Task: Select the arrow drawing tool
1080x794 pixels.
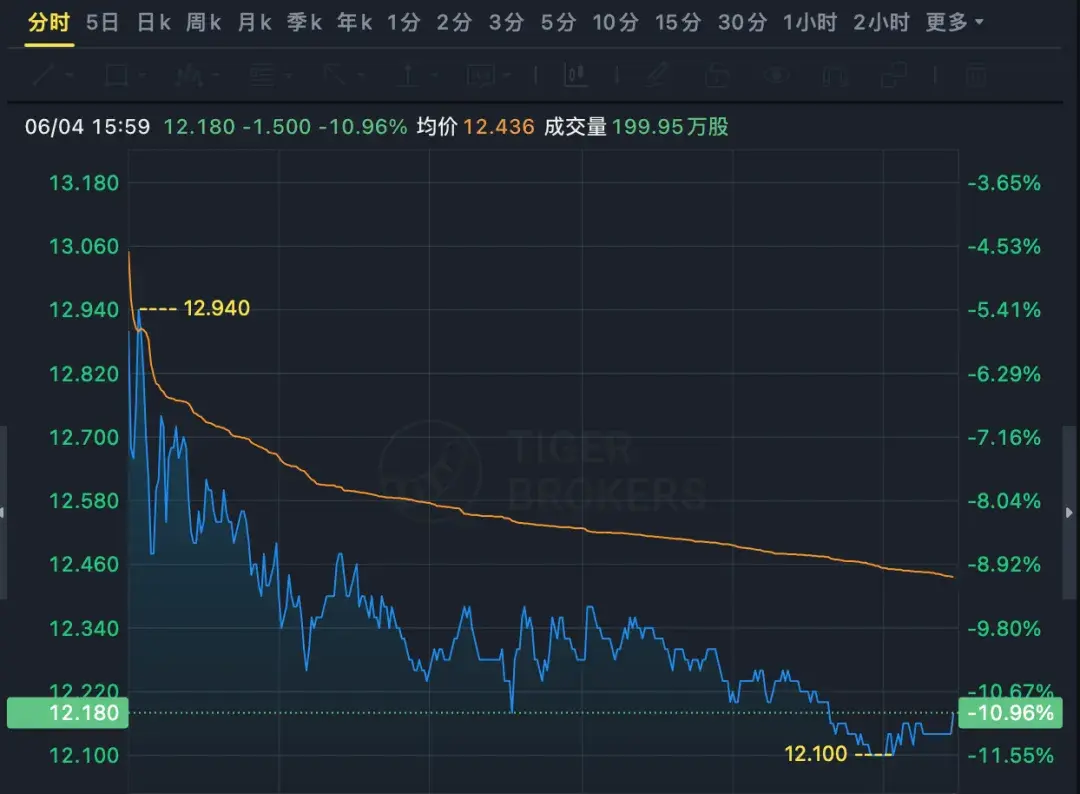Action: (333, 77)
